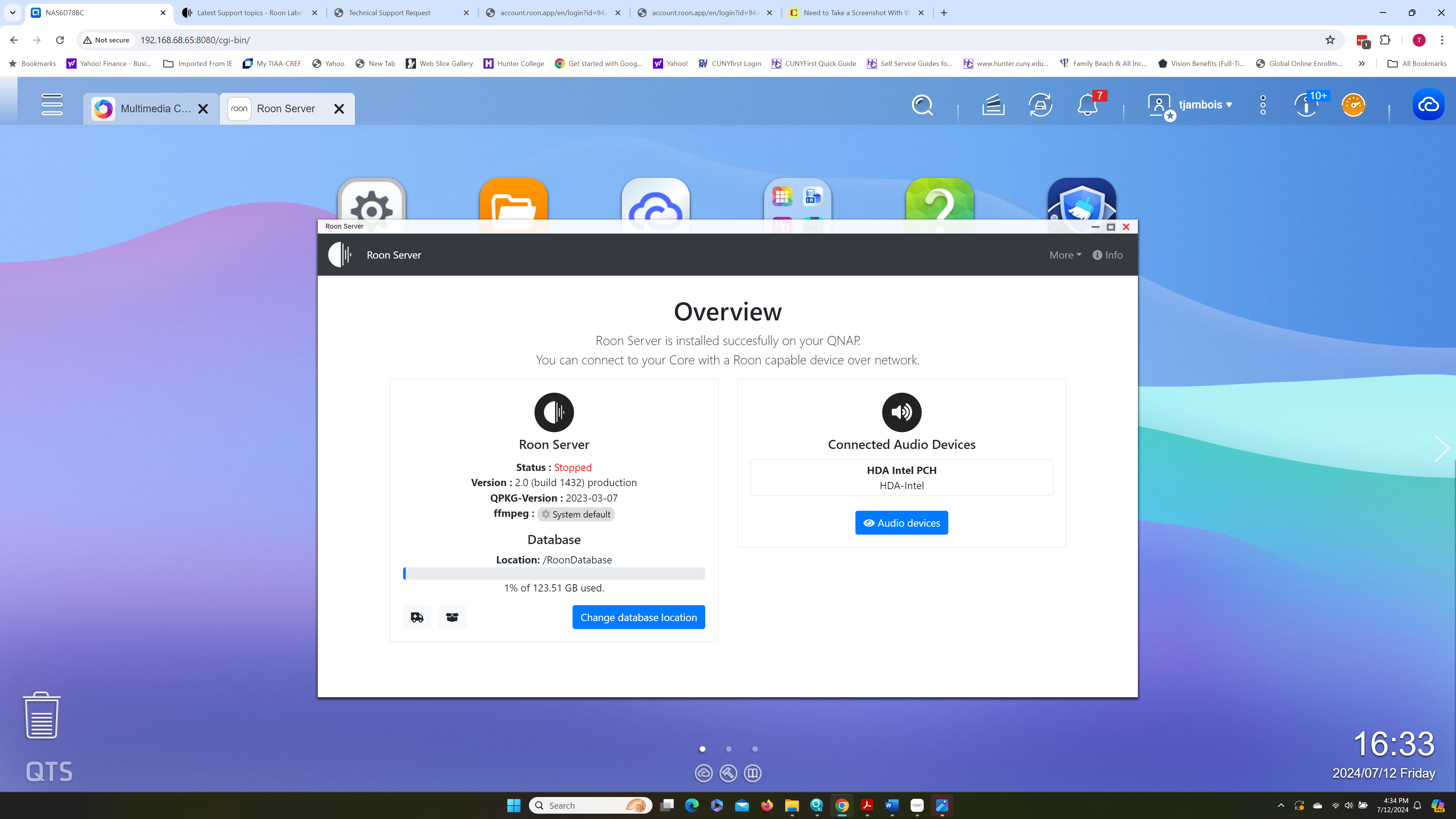Click Change database location button
The width and height of the screenshot is (1456, 819).
[639, 617]
